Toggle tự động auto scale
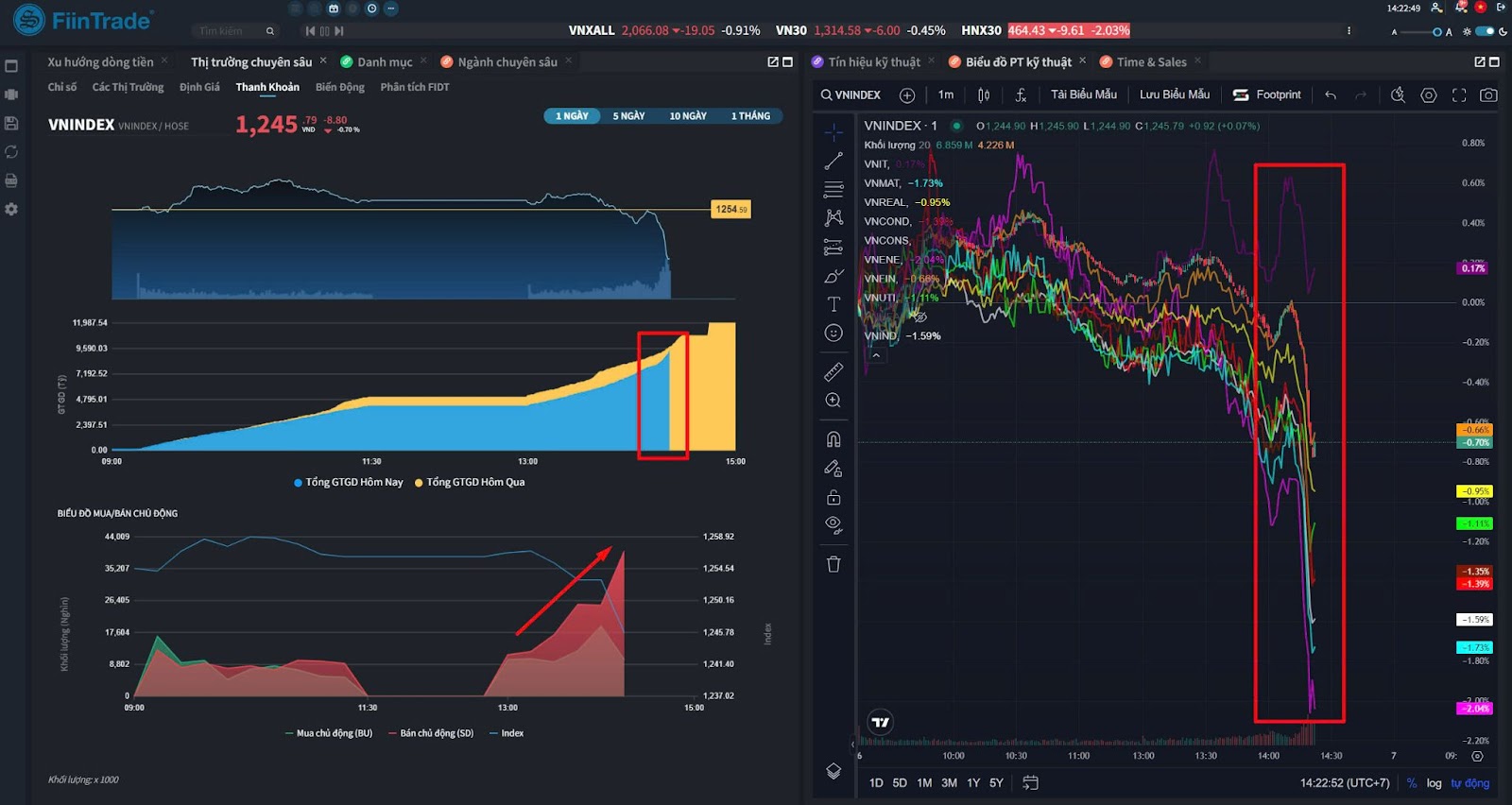1512x805 pixels. click(1469, 783)
